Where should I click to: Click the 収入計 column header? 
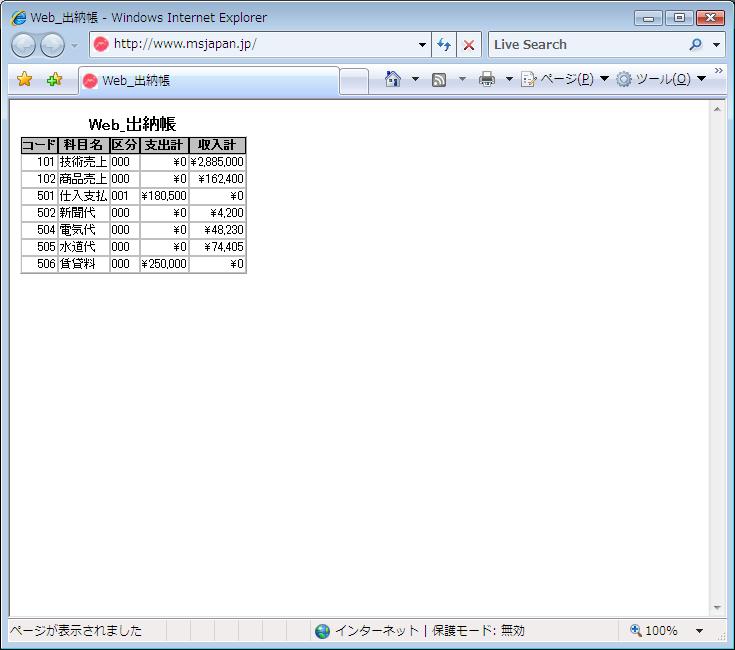[x=217, y=145]
